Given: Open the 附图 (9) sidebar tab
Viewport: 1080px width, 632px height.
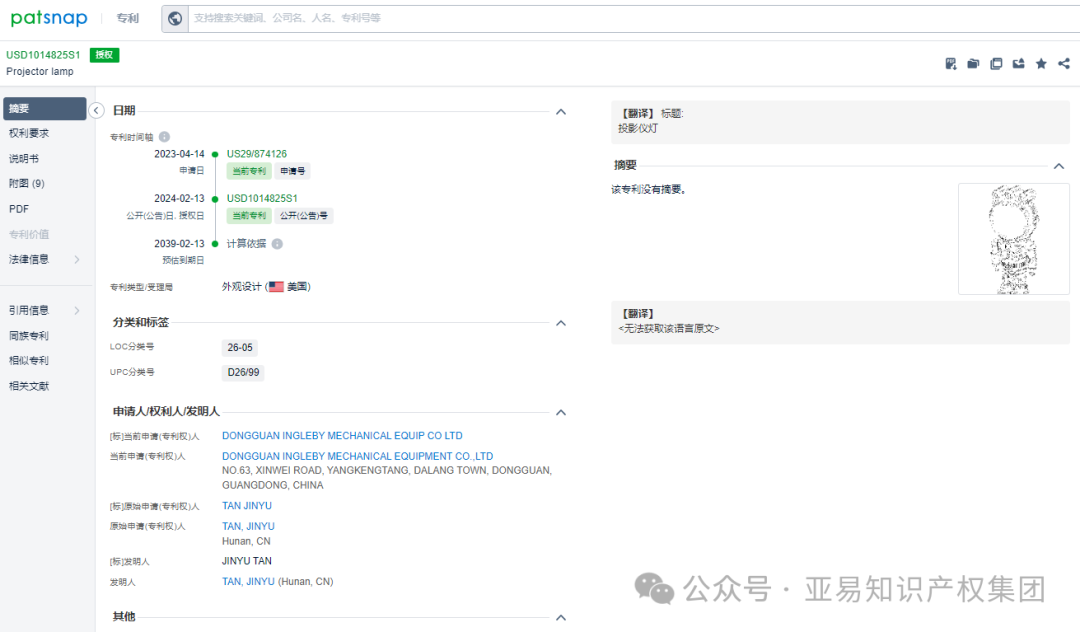Looking at the screenshot, I should click(26, 183).
